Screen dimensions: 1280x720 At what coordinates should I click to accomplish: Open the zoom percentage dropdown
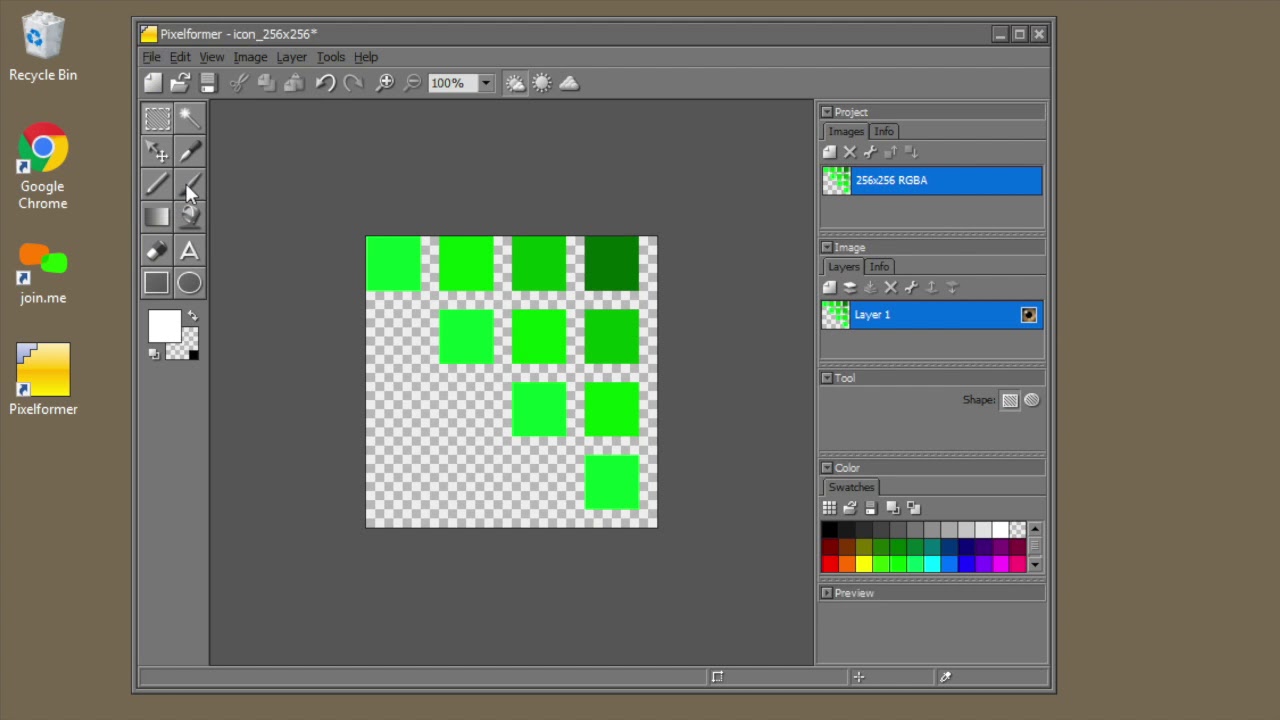pyautogui.click(x=486, y=83)
